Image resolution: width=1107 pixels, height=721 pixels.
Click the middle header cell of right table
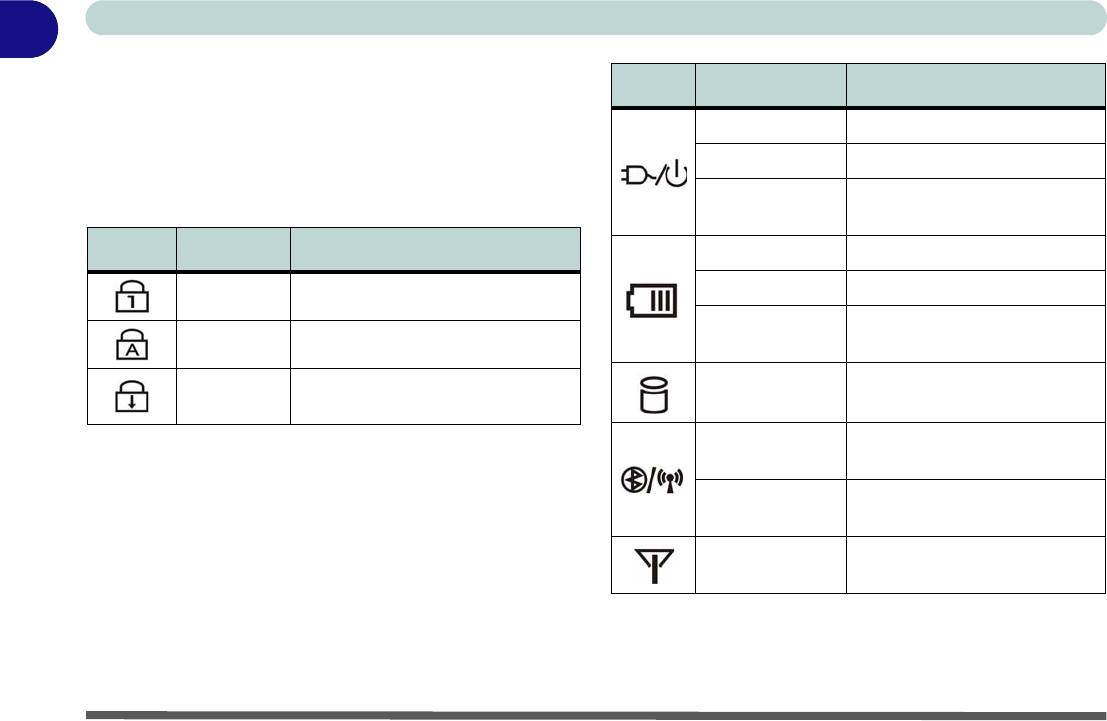click(770, 85)
